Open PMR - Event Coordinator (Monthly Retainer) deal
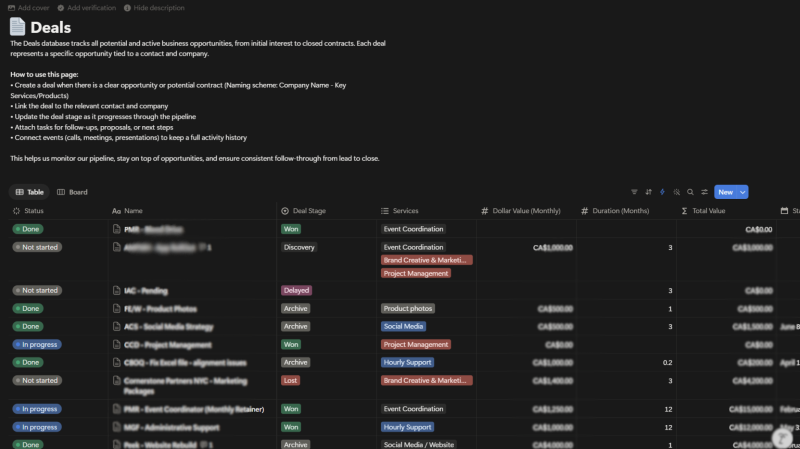The height and width of the screenshot is (449, 800). point(194,409)
